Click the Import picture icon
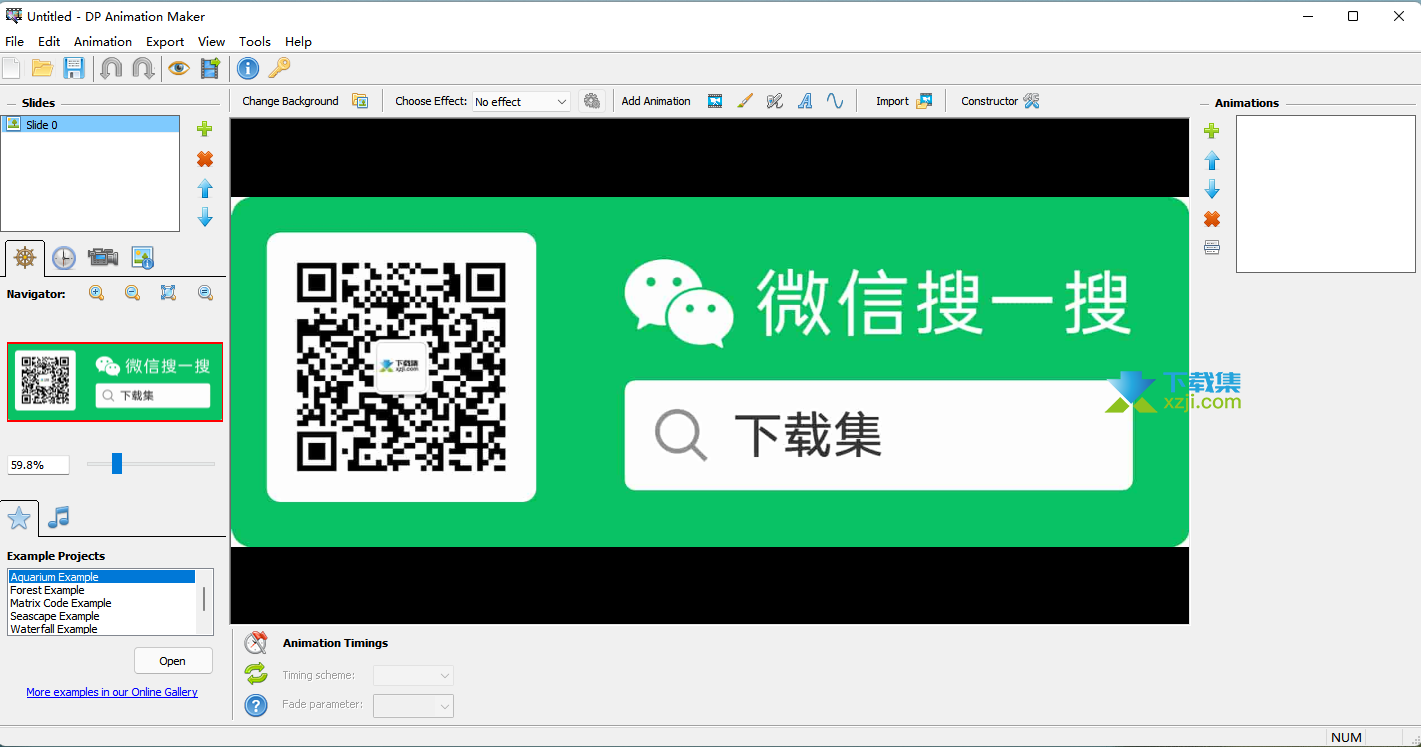This screenshot has height=747, width=1421. [x=924, y=101]
